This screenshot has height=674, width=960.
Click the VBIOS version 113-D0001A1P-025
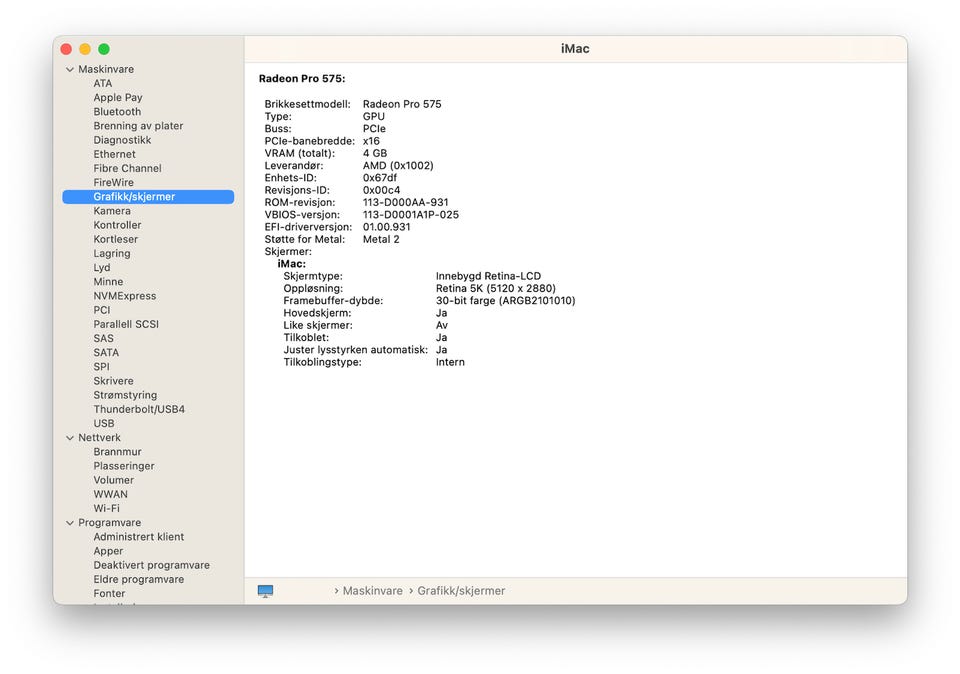tap(411, 215)
